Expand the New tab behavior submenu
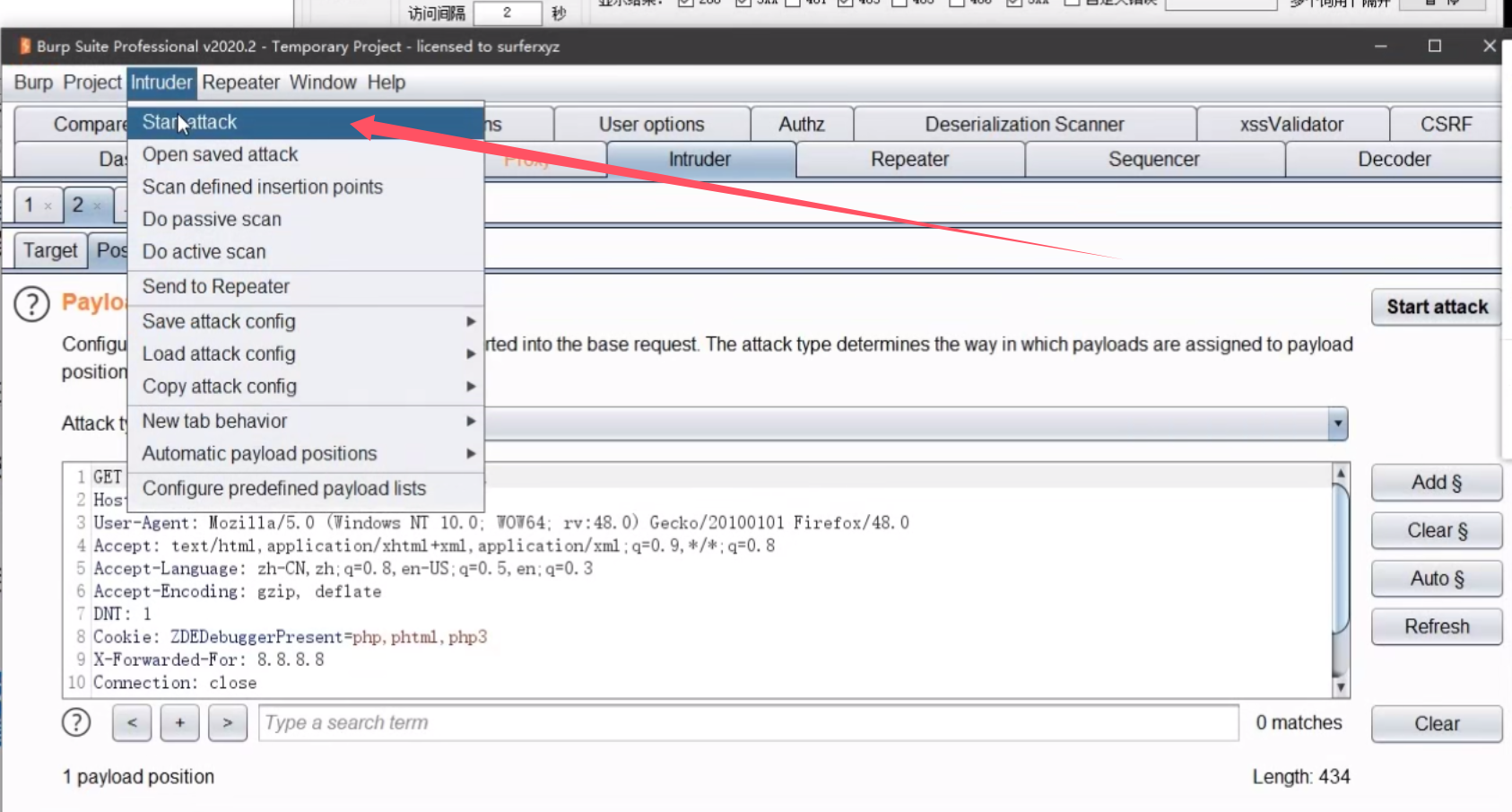This screenshot has height=812, width=1512. click(471, 421)
